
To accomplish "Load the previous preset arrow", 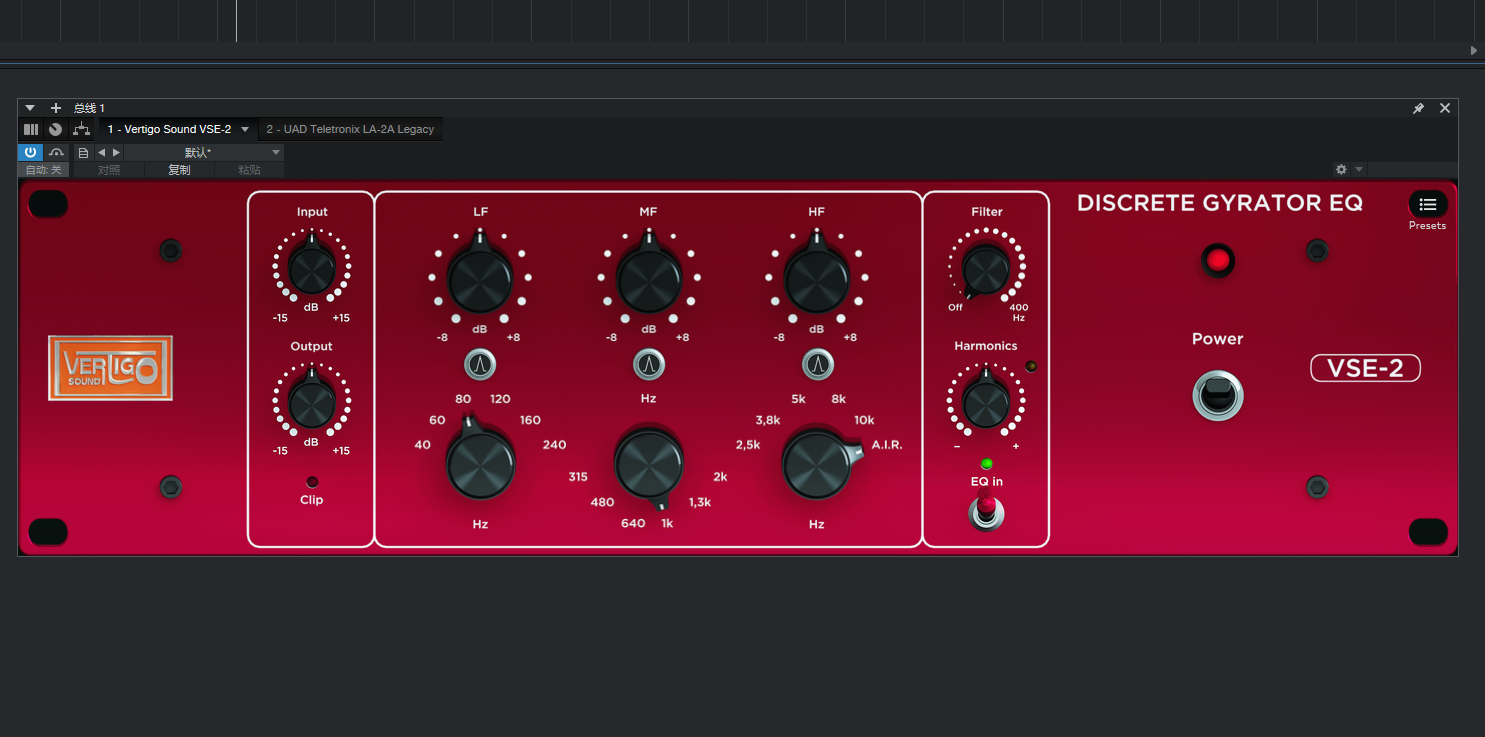I will (101, 152).
